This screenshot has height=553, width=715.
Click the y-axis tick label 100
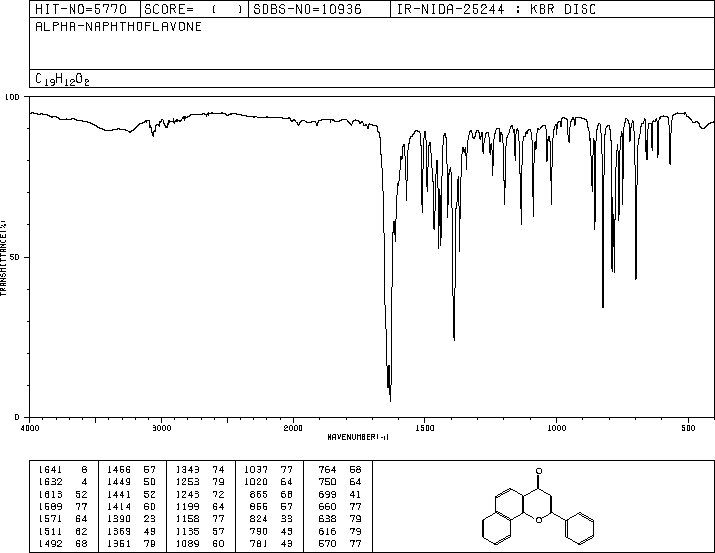click(12, 97)
